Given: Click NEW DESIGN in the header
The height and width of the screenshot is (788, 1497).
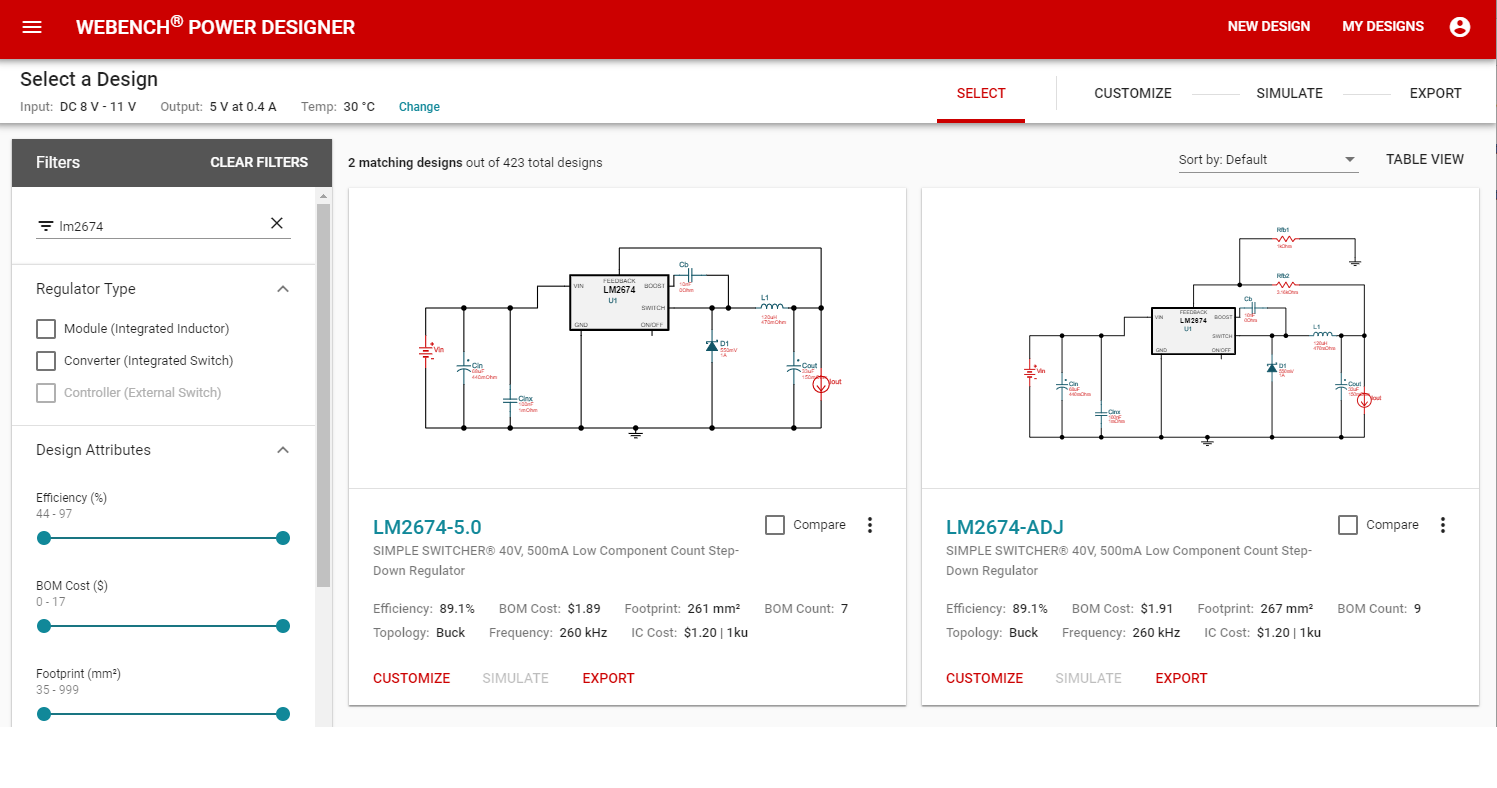Looking at the screenshot, I should click(x=1269, y=27).
